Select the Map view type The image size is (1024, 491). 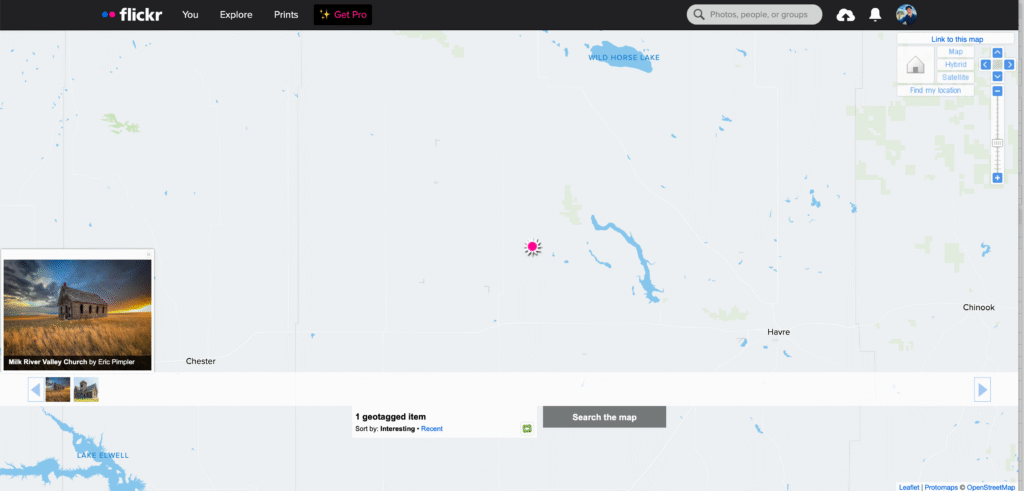[x=955, y=51]
